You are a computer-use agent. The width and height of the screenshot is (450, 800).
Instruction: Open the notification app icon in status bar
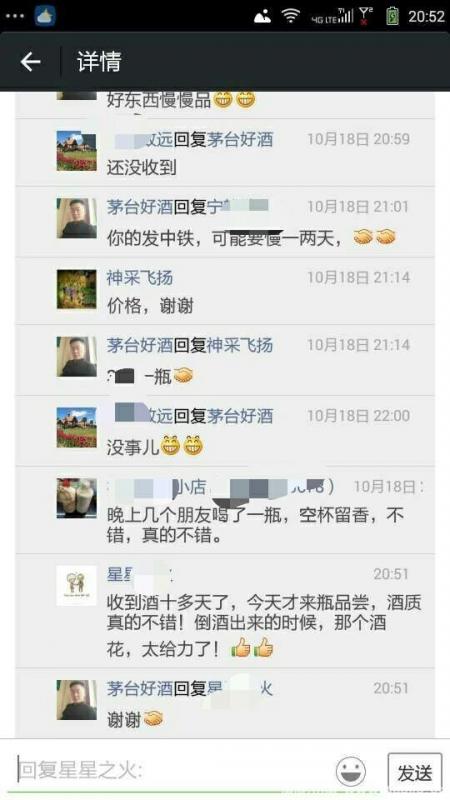pos(45,16)
